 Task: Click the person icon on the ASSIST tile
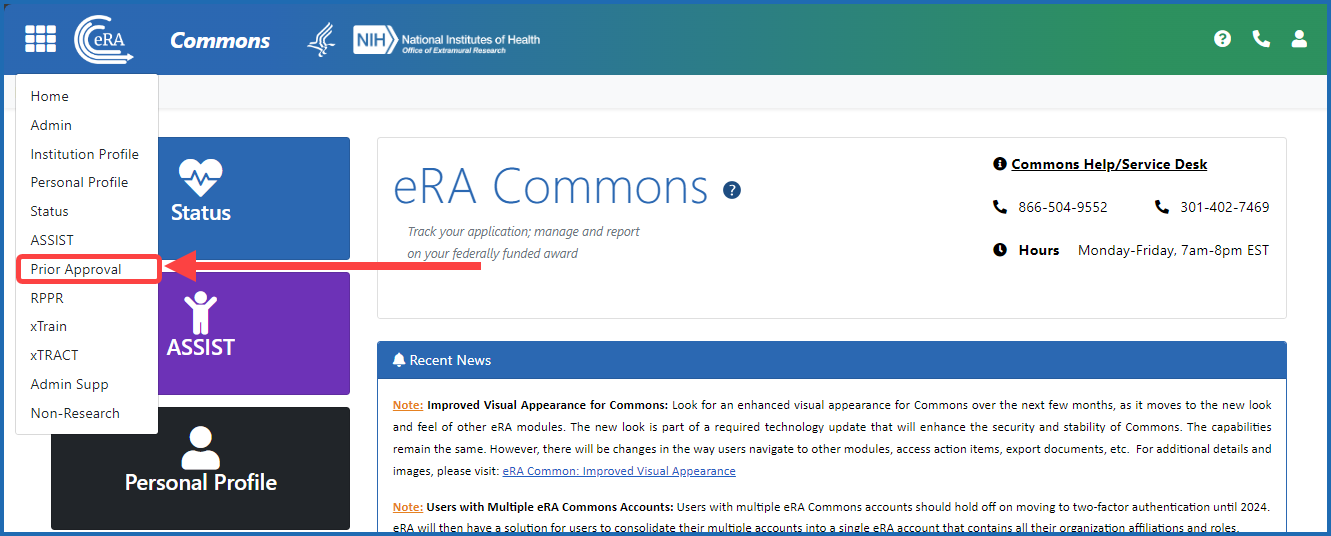(x=201, y=312)
